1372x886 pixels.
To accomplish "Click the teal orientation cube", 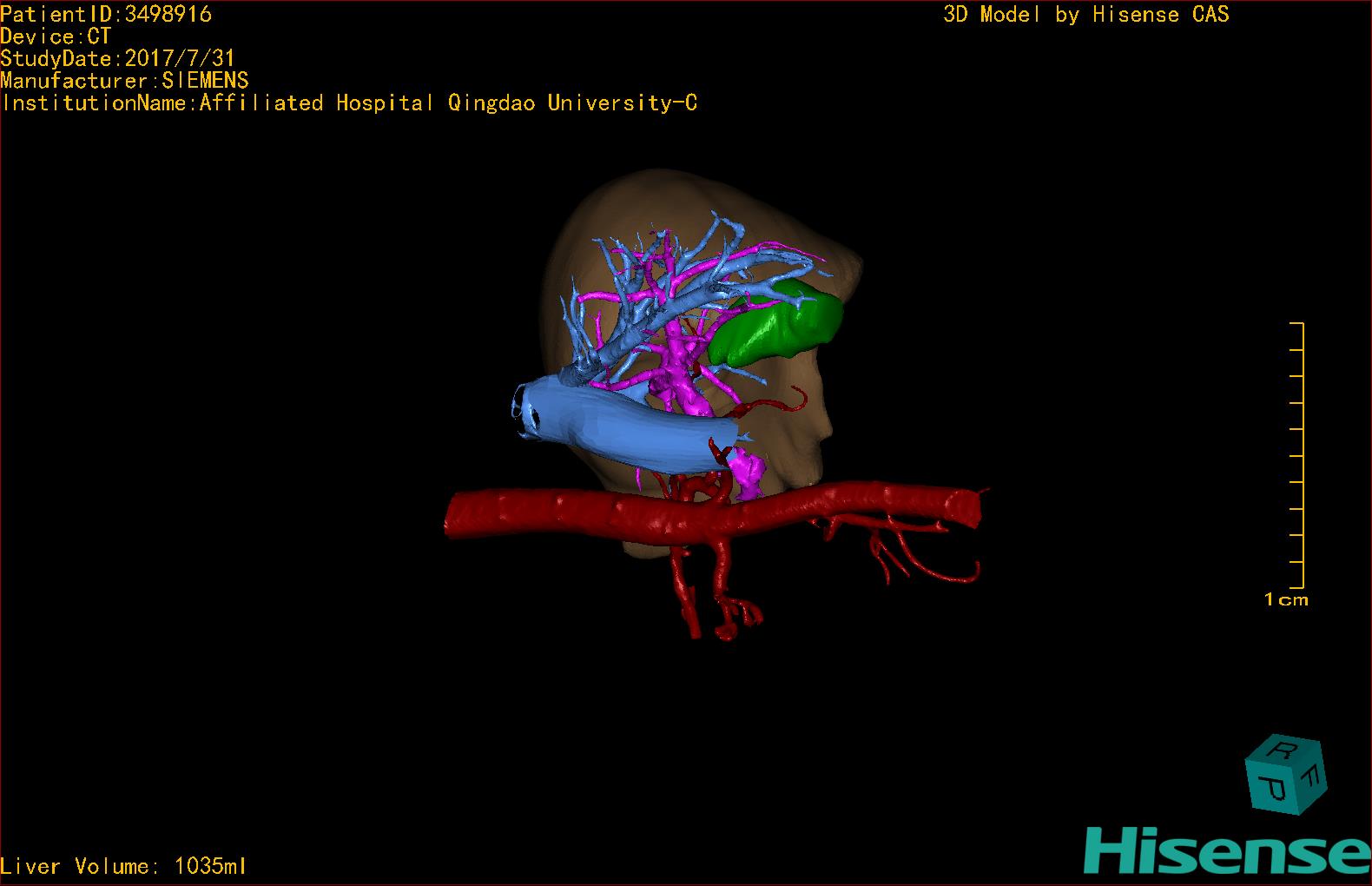I will click(1286, 776).
